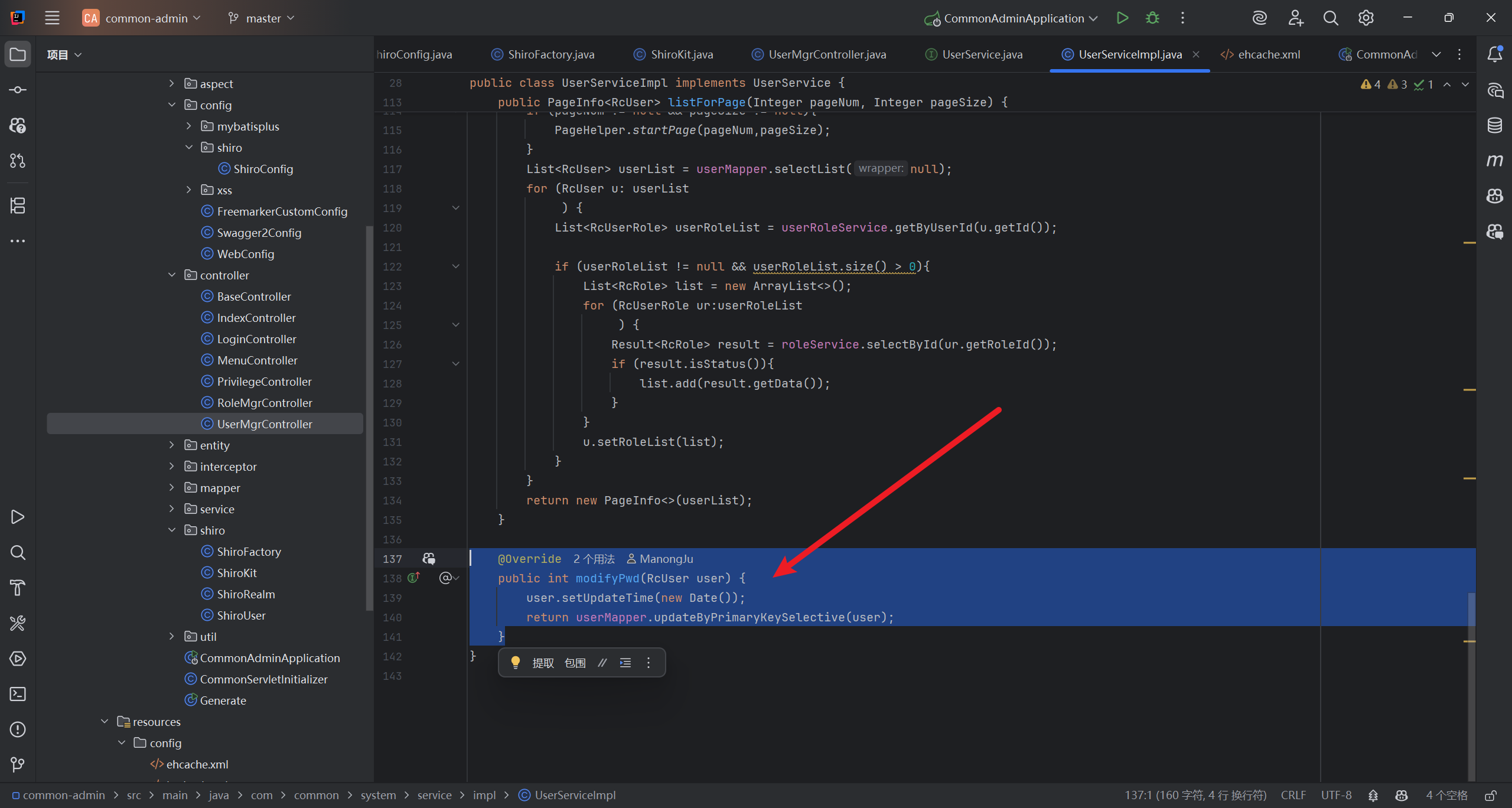Open IDE settings gear
Viewport: 1512px width, 808px height.
(x=1366, y=18)
